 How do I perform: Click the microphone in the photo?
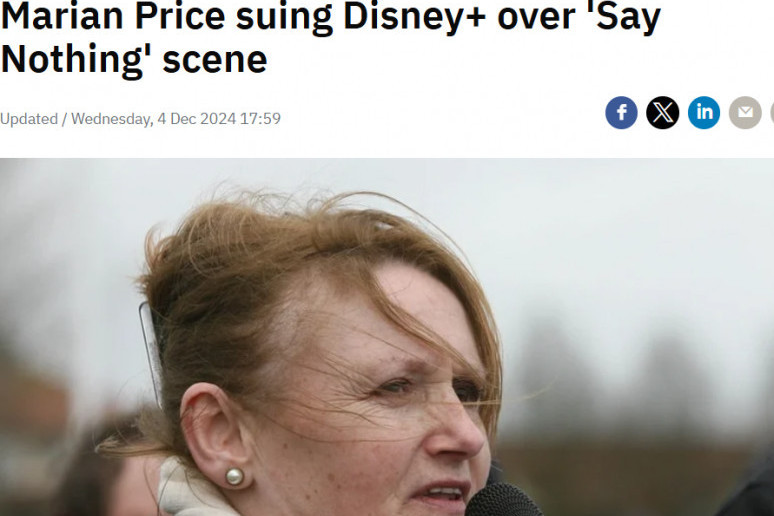click(x=503, y=500)
